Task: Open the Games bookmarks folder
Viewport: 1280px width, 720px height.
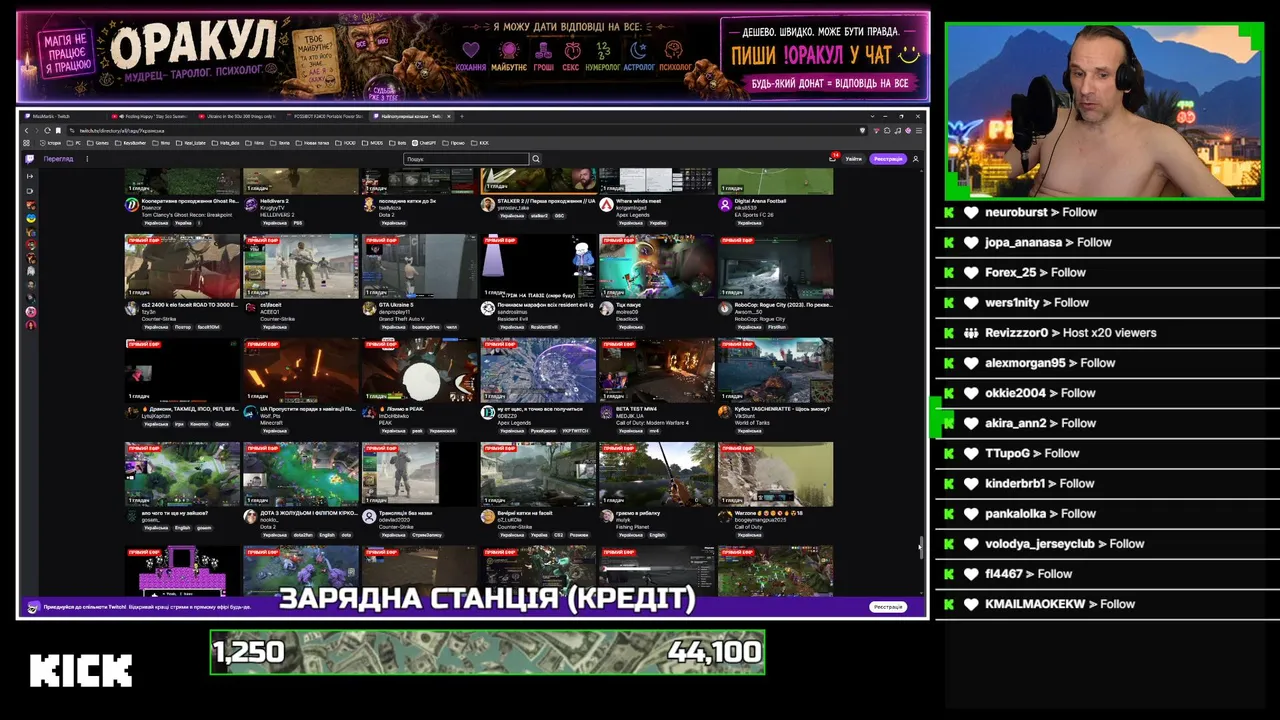Action: click(x=100, y=143)
